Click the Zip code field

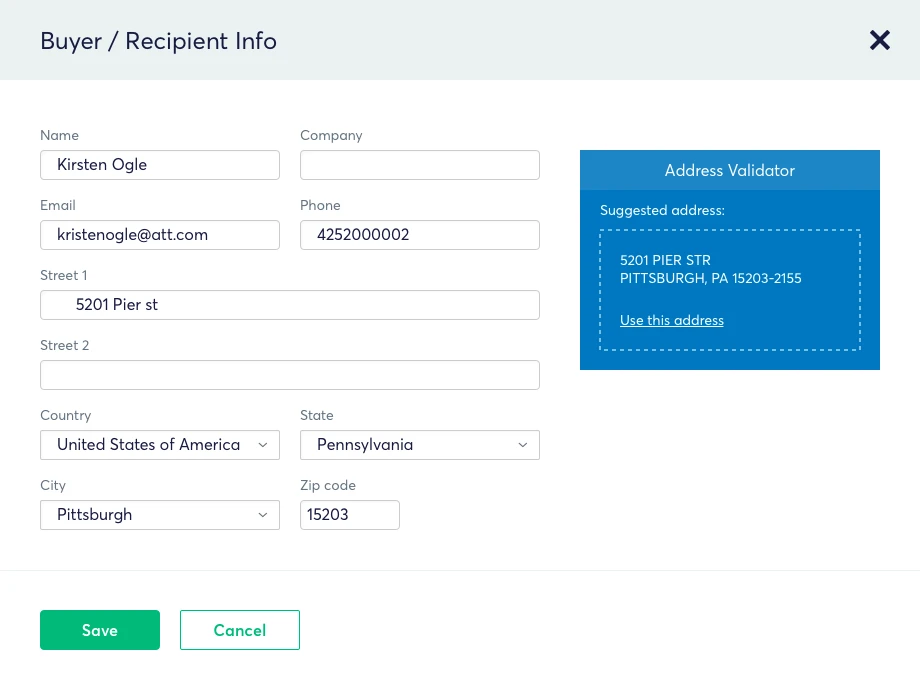pyautogui.click(x=350, y=515)
